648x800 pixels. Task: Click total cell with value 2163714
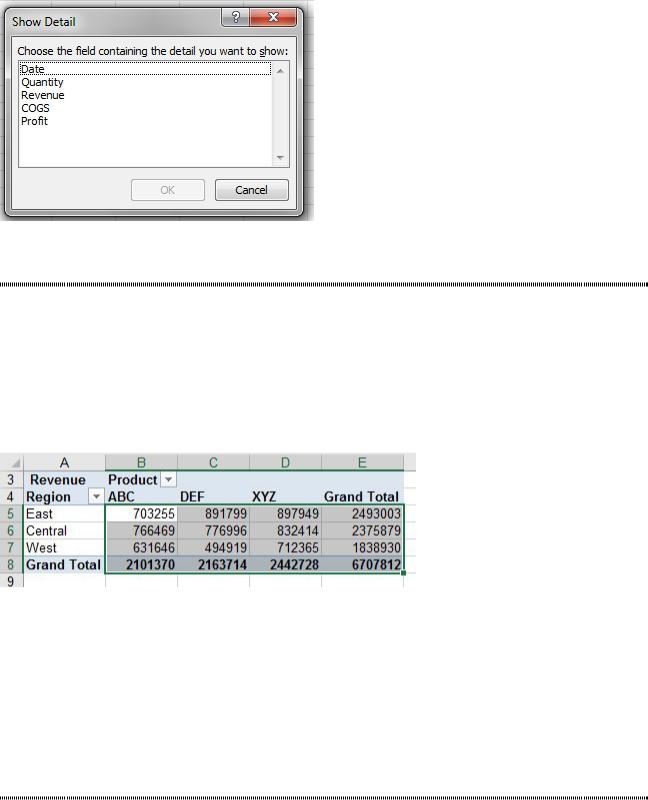tap(213, 564)
